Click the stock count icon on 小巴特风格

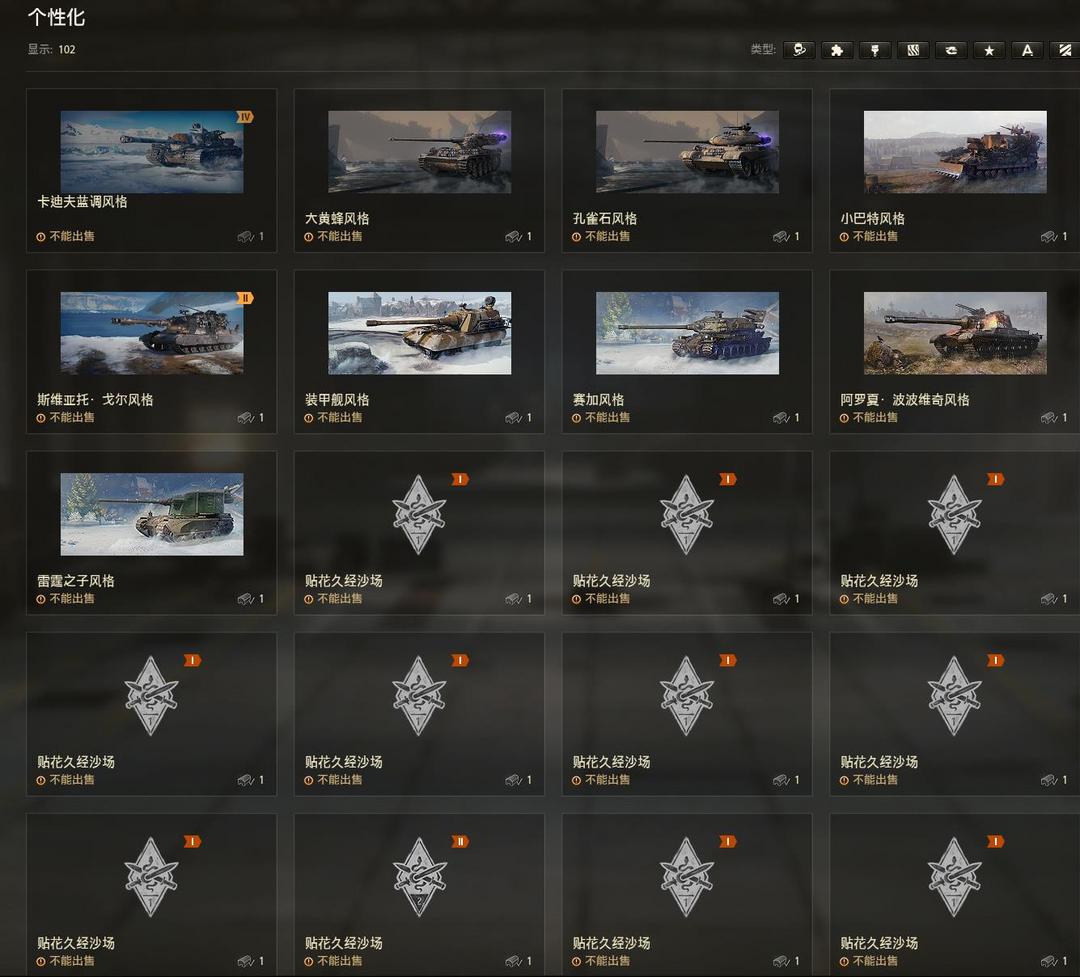(x=1049, y=236)
